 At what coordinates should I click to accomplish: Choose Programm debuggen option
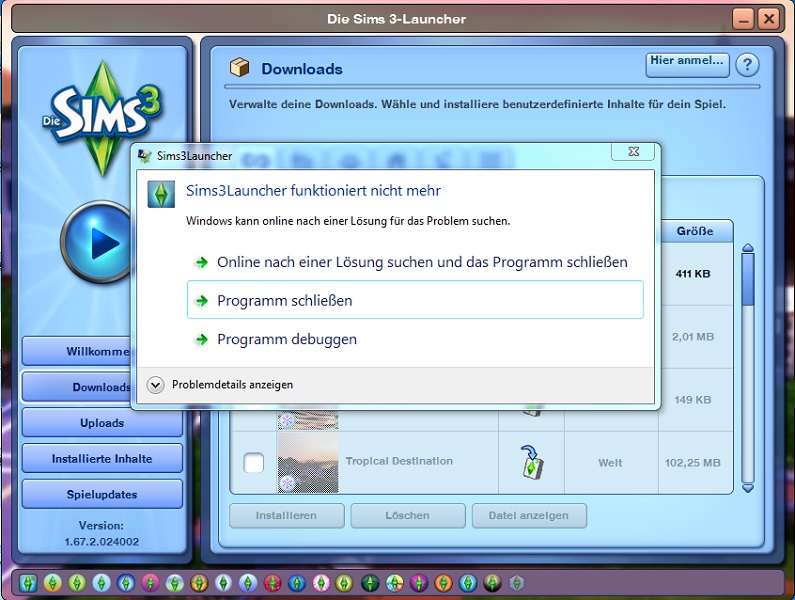tap(415, 339)
